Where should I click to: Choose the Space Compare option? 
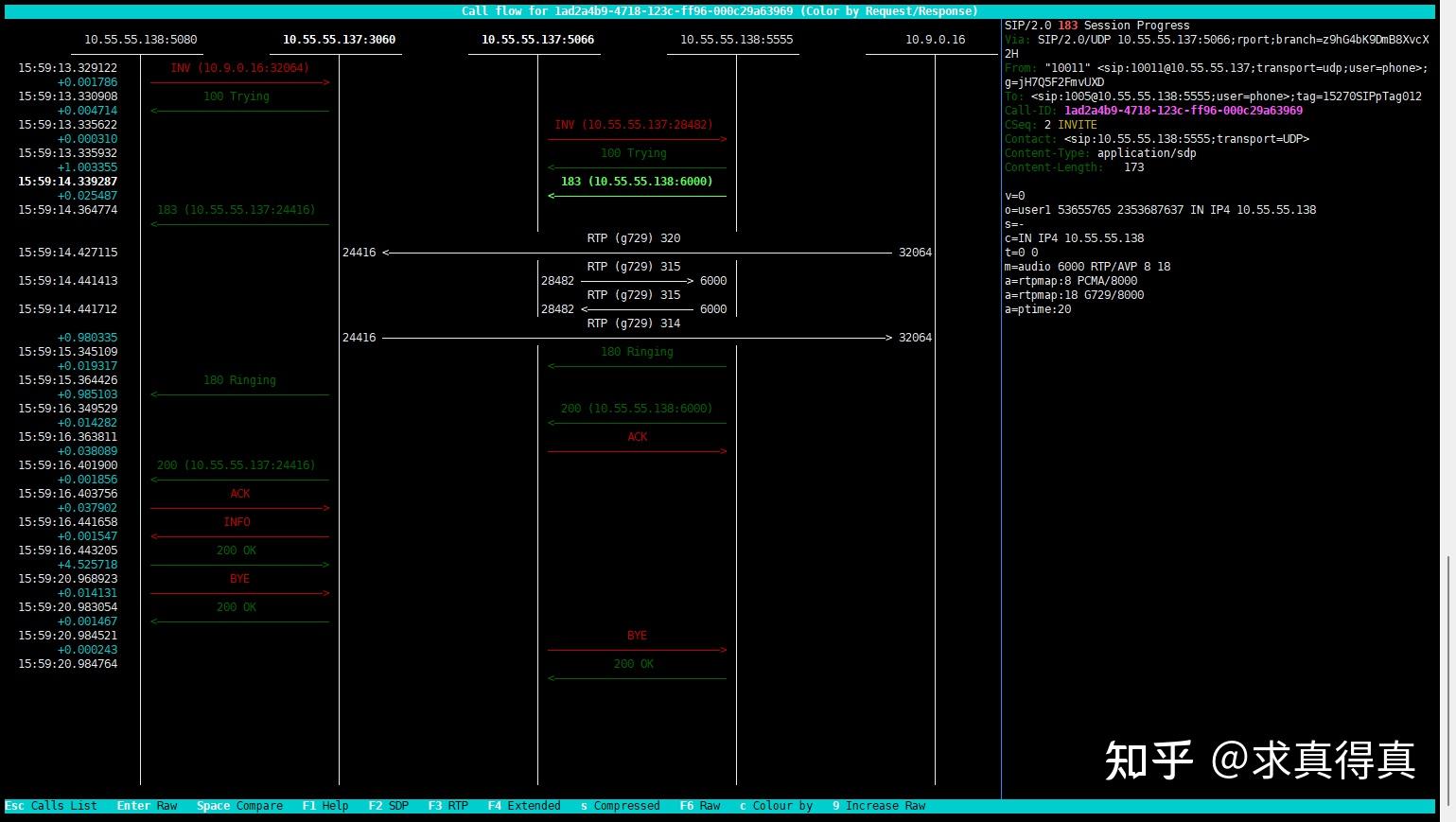point(239,806)
